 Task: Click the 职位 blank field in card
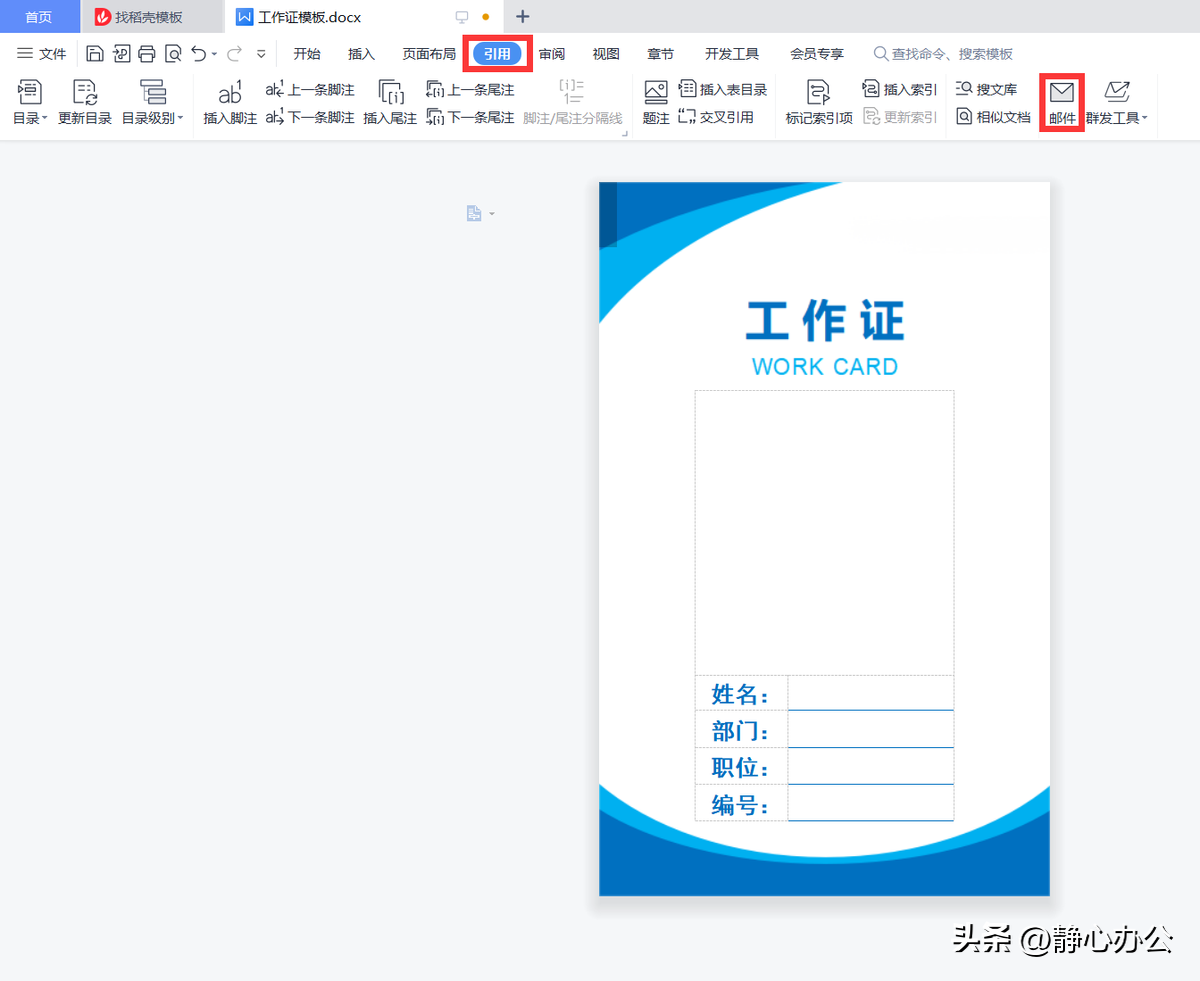click(x=871, y=767)
